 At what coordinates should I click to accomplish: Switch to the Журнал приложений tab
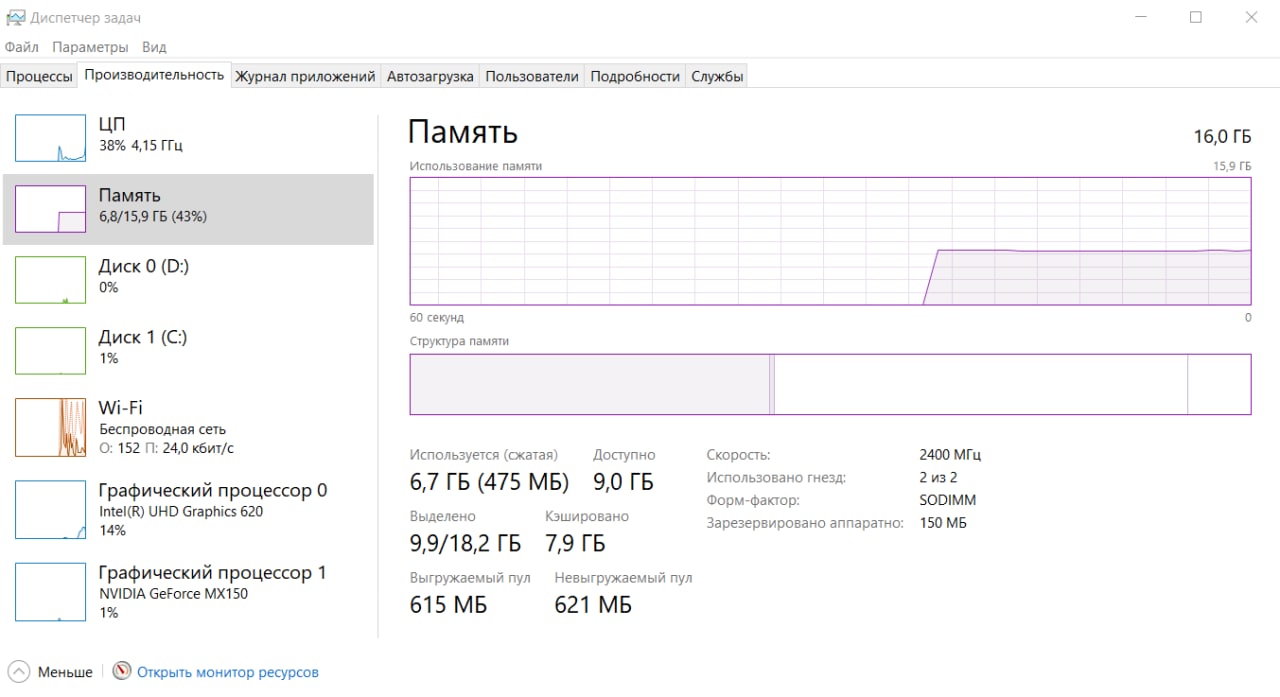[x=305, y=76]
